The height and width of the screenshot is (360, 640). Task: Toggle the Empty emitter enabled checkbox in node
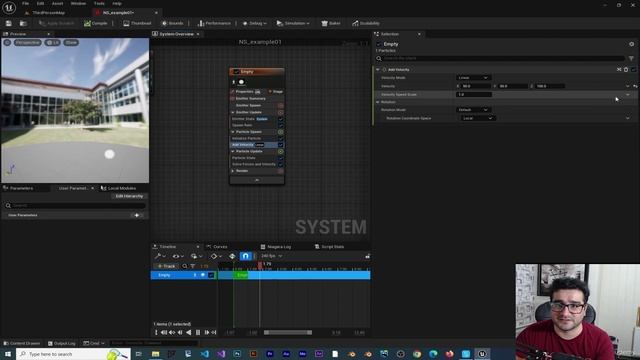pyautogui.click(x=236, y=72)
